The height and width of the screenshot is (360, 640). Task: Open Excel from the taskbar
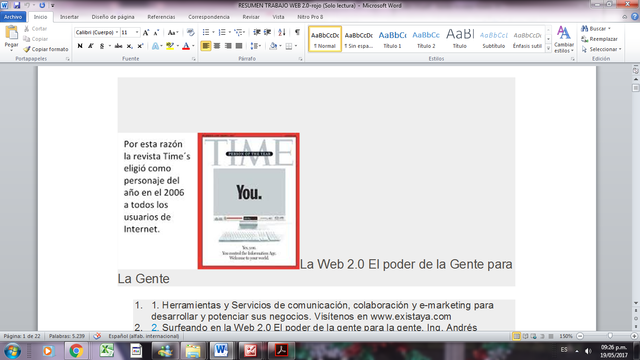(x=107, y=351)
